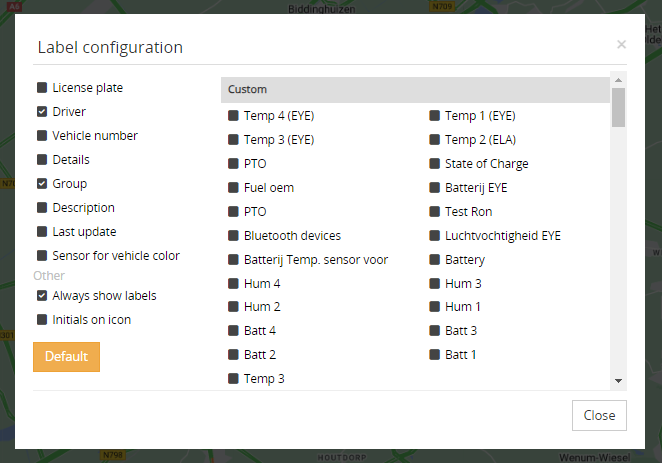Tick the Hum 1 checkbox
662x463 pixels.
[x=434, y=307]
